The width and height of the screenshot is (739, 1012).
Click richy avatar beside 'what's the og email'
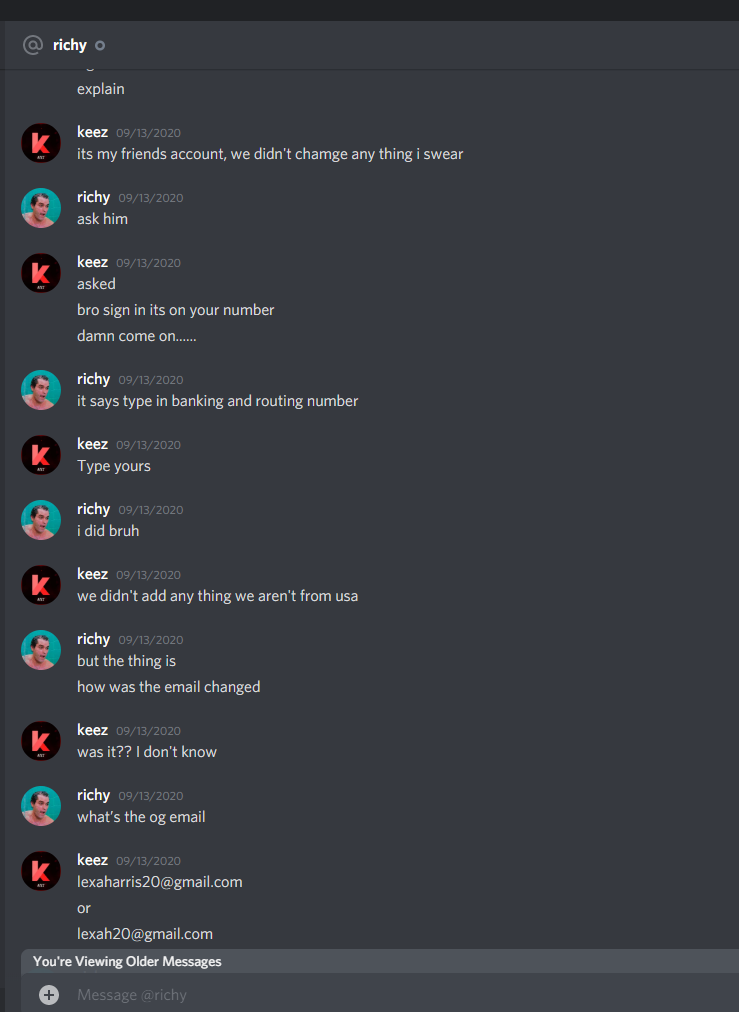pyautogui.click(x=41, y=805)
